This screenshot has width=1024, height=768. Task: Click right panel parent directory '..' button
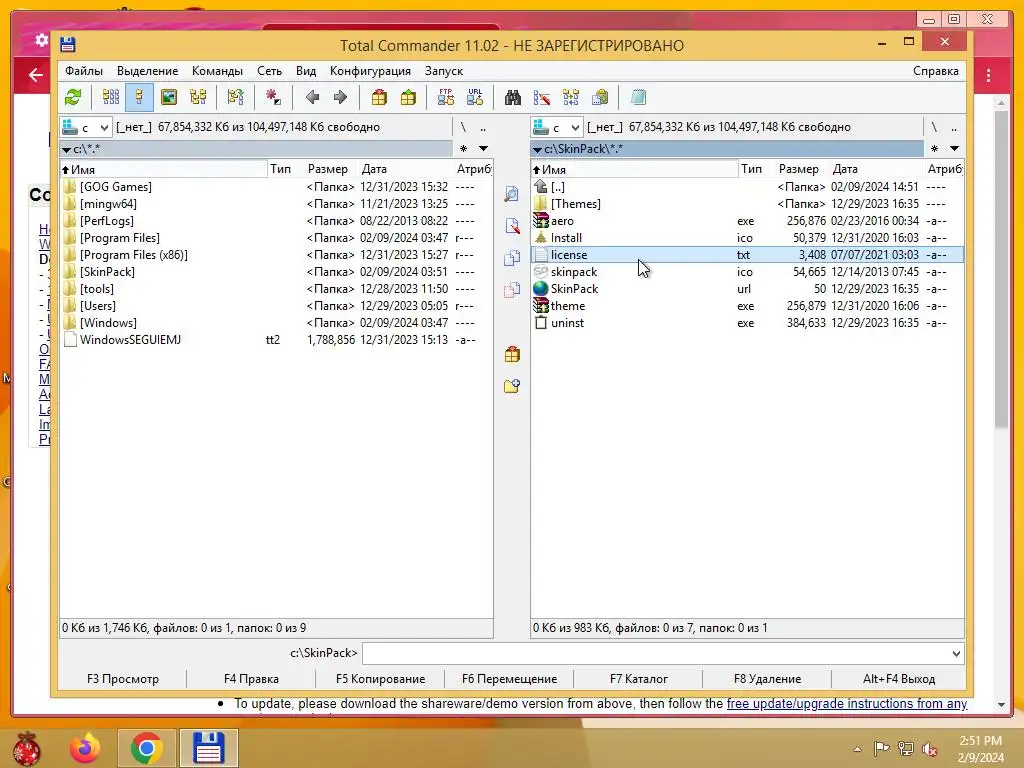954,127
